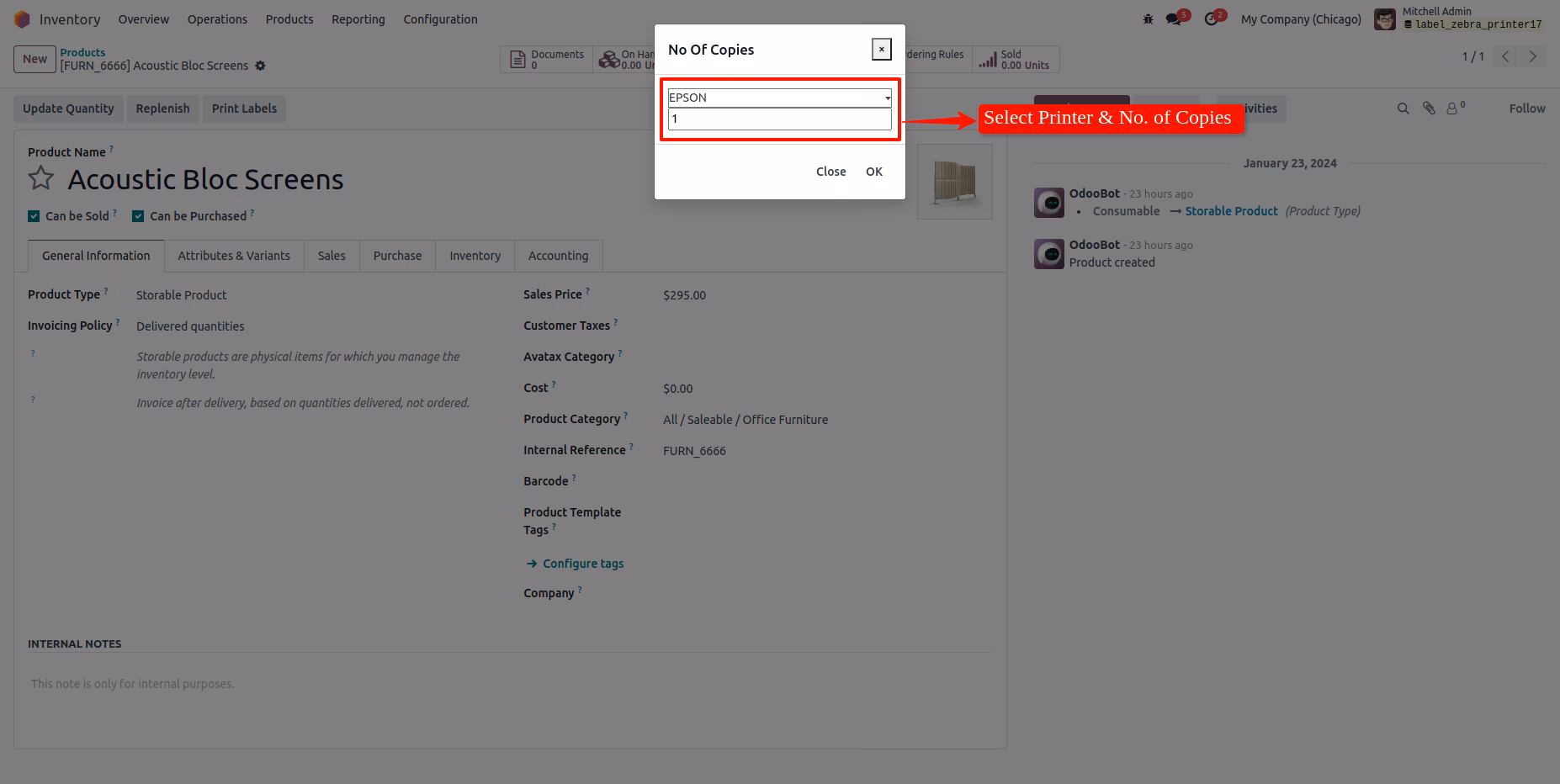Open the My Company (Chicago) company switcher
This screenshot has width=1560, height=784.
[x=1301, y=19]
